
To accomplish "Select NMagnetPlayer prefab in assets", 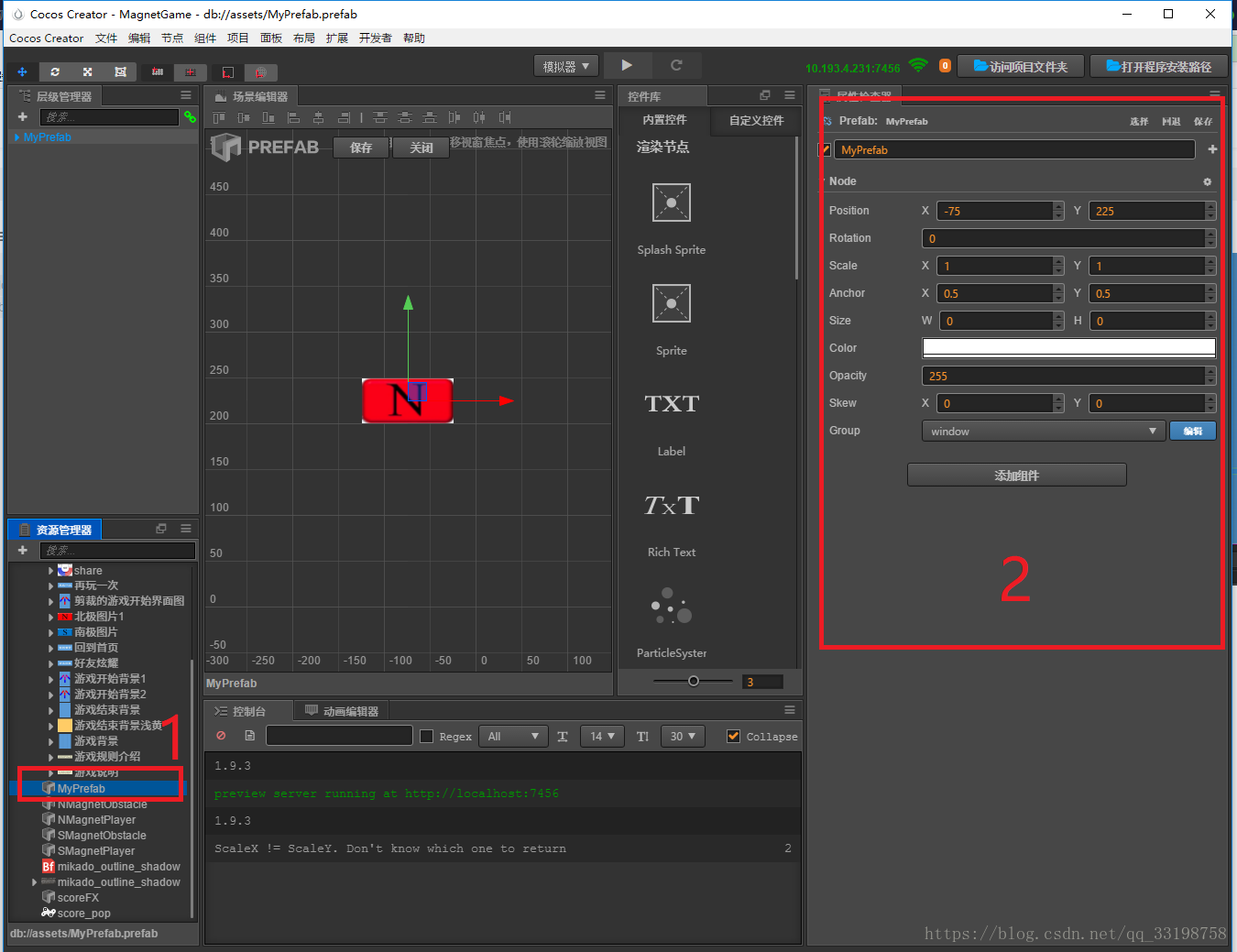I will 96,820.
